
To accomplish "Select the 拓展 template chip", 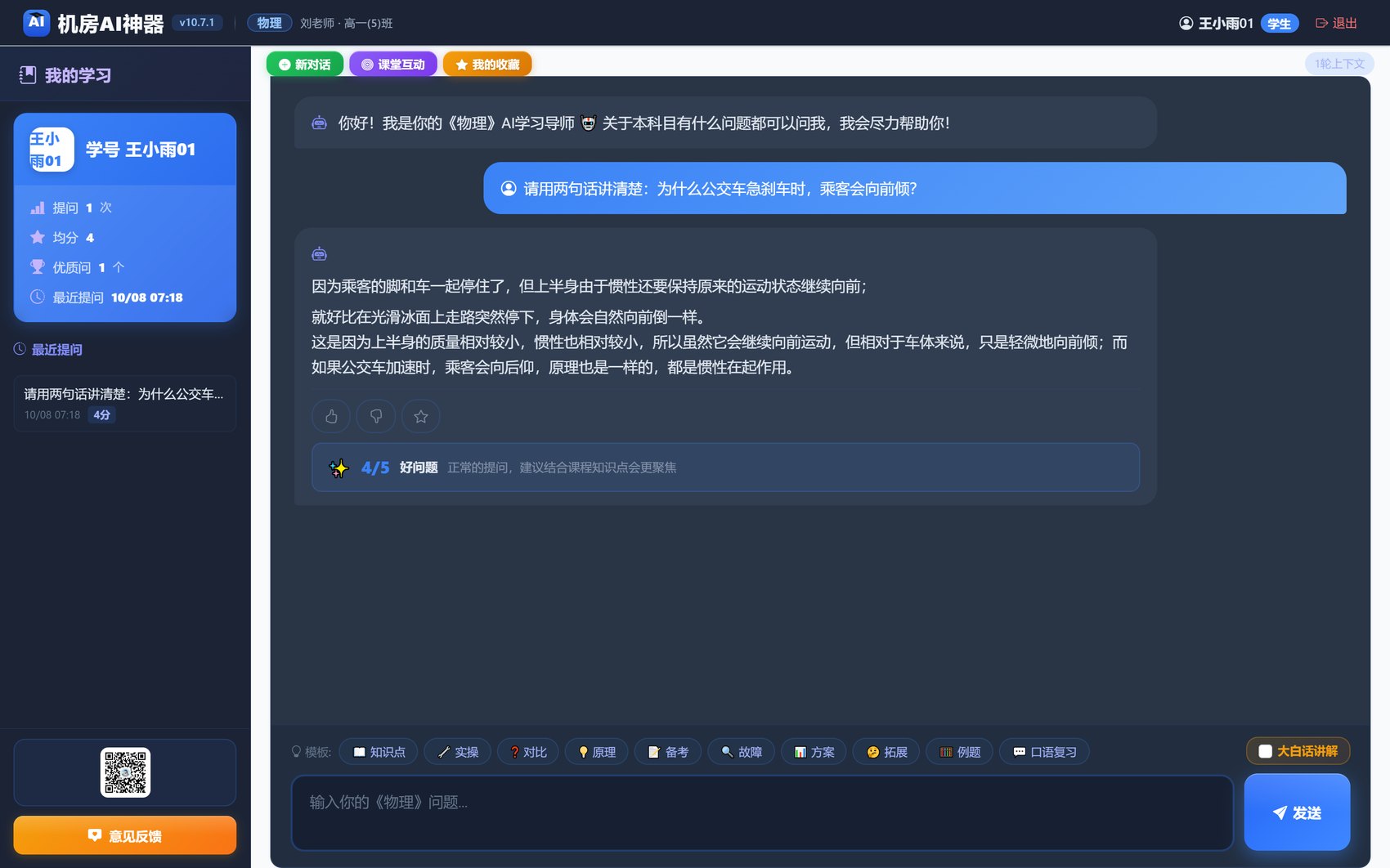I will pos(886,752).
